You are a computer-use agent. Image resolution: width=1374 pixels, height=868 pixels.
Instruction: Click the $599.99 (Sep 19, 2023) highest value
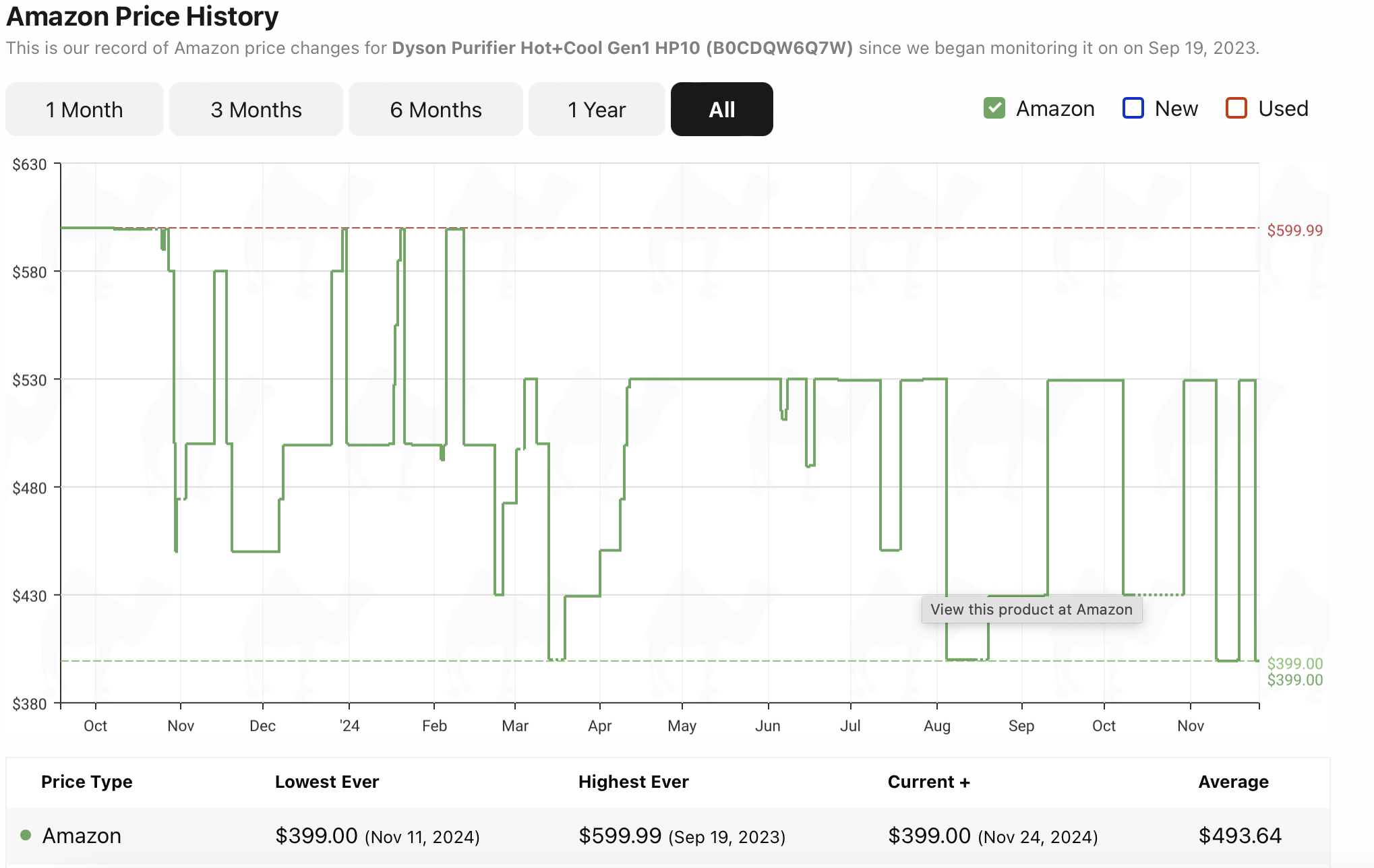682,836
